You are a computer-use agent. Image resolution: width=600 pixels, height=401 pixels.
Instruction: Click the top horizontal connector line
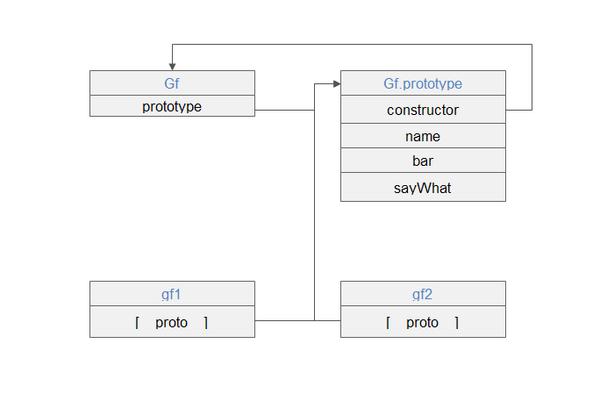point(350,44)
